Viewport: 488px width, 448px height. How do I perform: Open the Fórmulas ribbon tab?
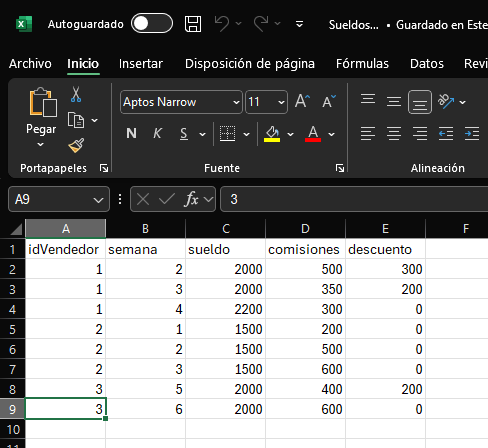pyautogui.click(x=362, y=63)
